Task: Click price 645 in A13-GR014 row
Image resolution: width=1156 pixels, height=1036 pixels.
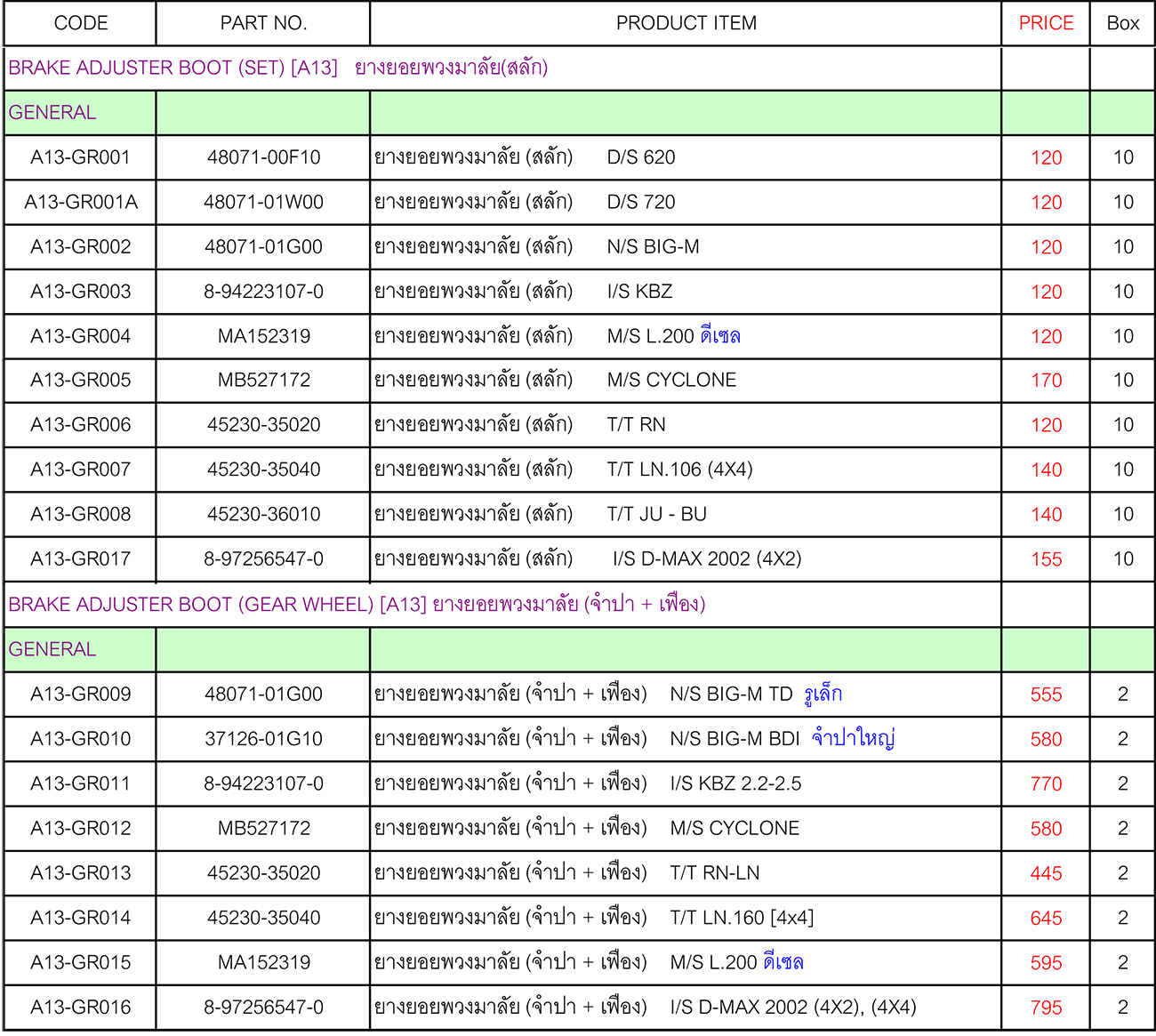Action: coord(1046,918)
